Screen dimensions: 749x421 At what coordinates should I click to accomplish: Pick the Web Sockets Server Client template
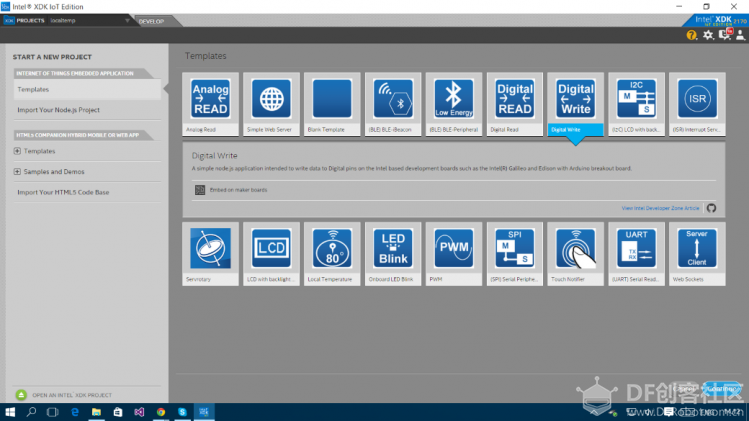[697, 254]
